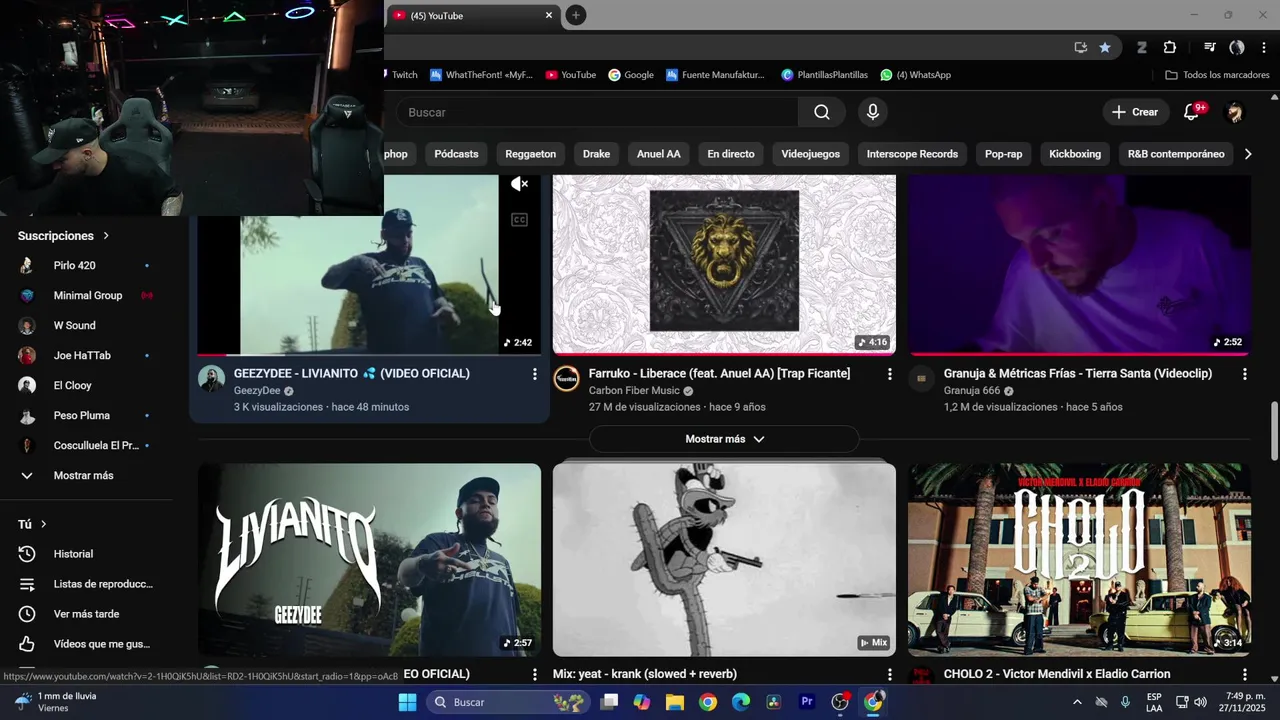
Task: Show hidden system tray icons
Action: (1077, 702)
